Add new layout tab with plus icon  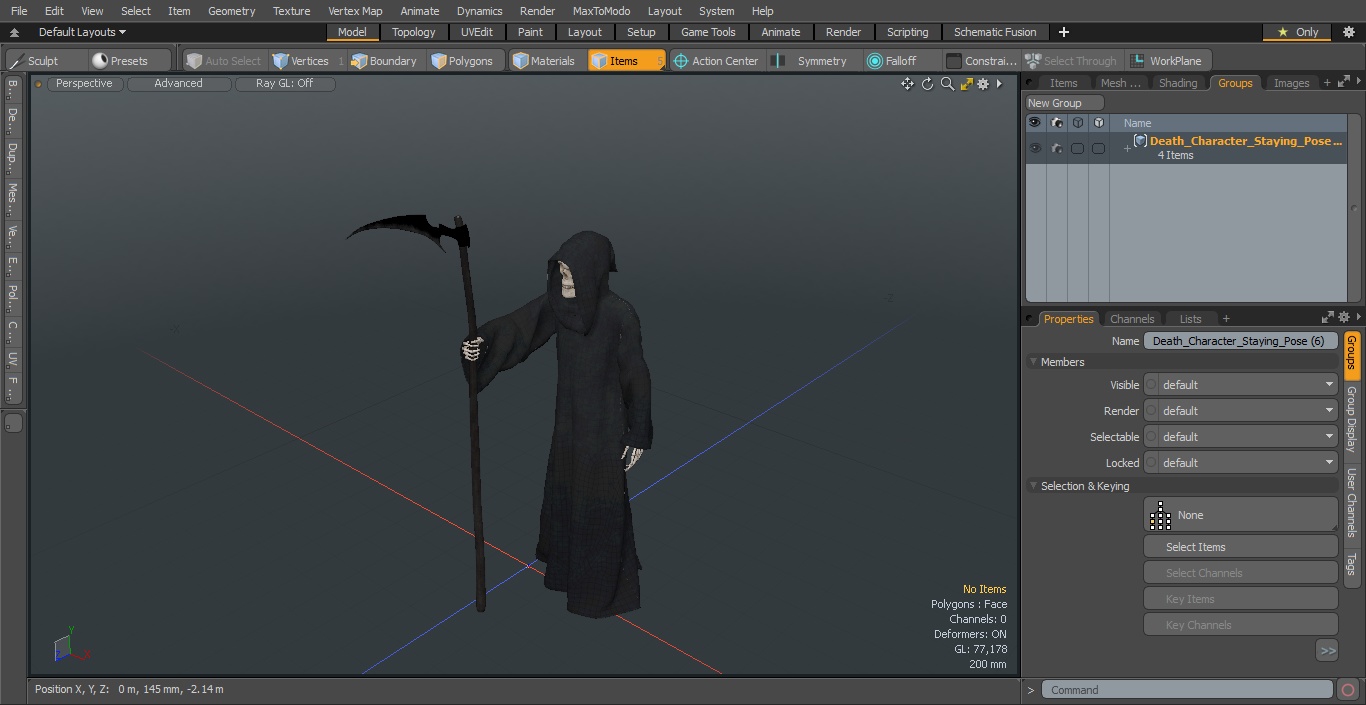pyautogui.click(x=1063, y=32)
